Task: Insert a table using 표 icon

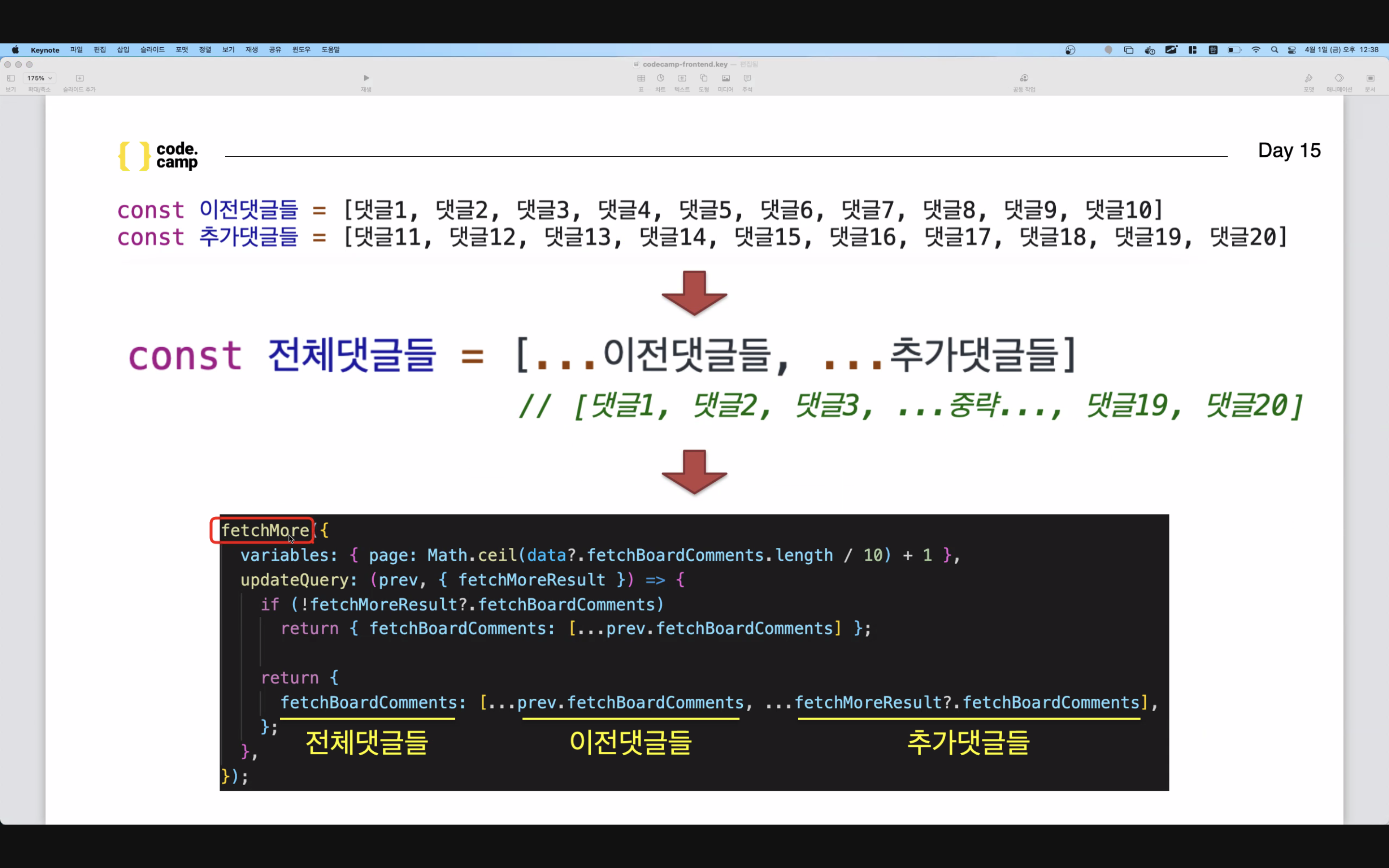Action: pos(641,79)
